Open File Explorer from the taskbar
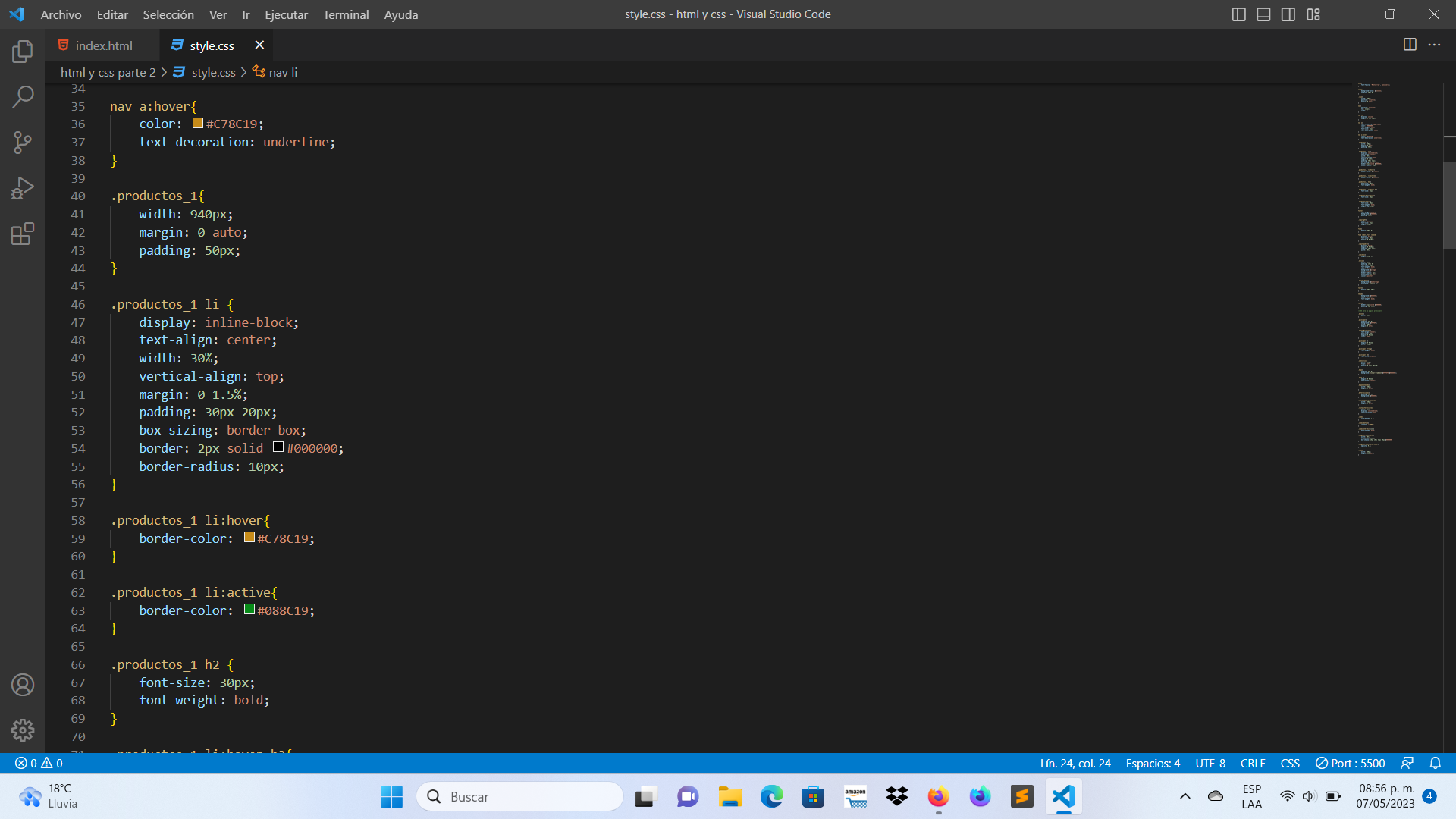This screenshot has height=819, width=1456. [730, 797]
